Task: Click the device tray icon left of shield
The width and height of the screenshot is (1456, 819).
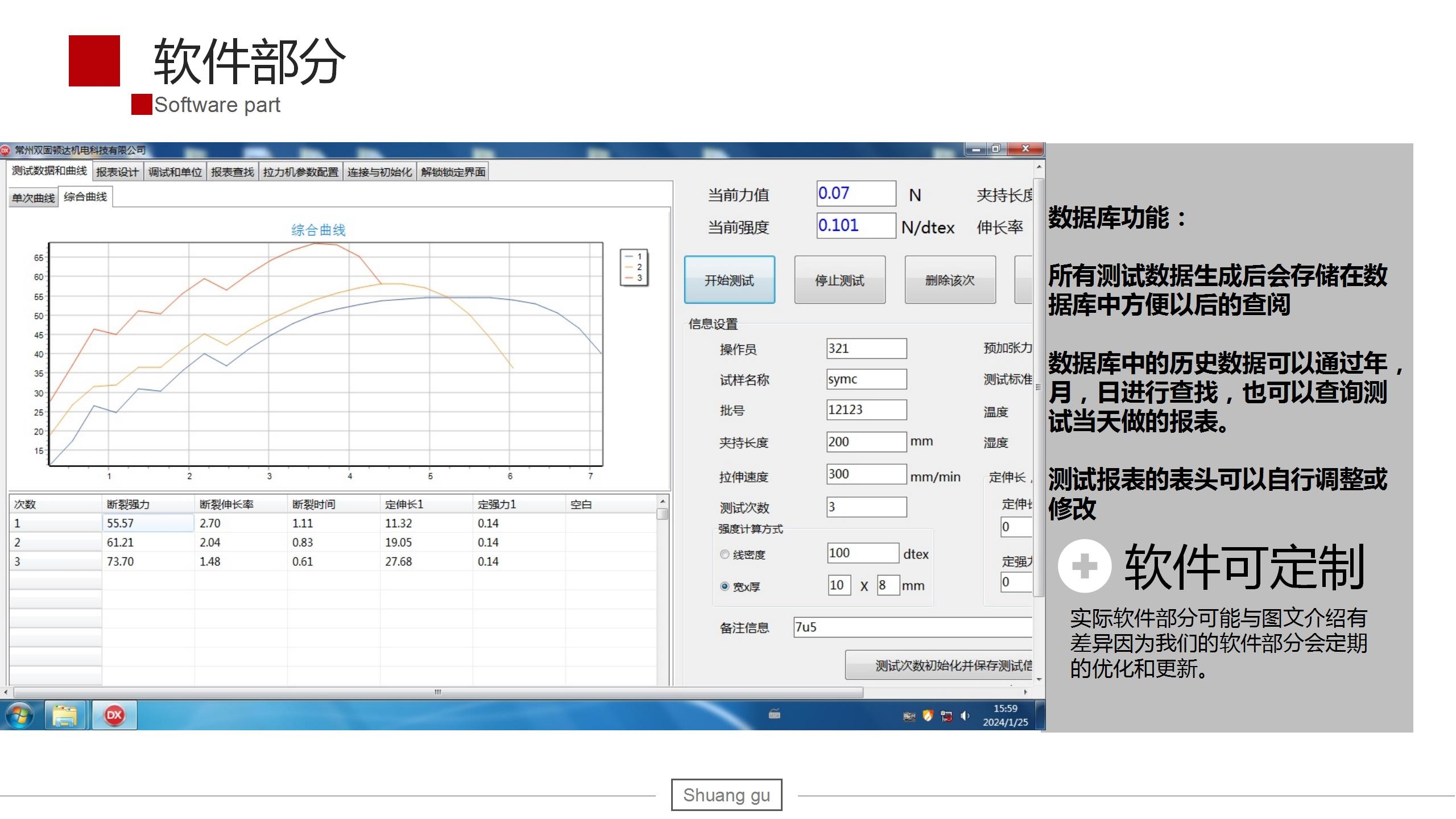Action: 909,716
